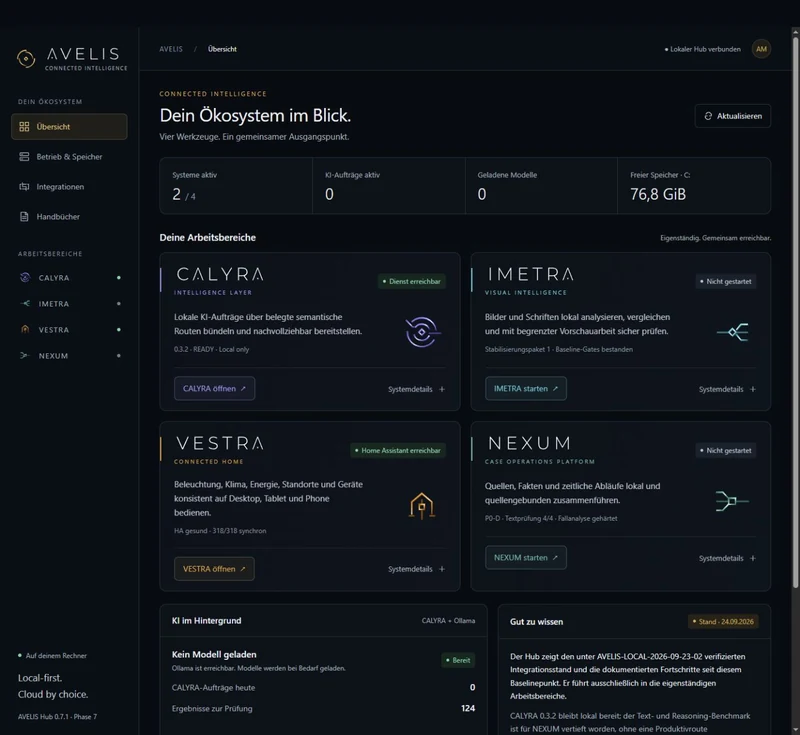Expand Systemdetails on IMETRA card
The height and width of the screenshot is (735, 800).
(728, 389)
